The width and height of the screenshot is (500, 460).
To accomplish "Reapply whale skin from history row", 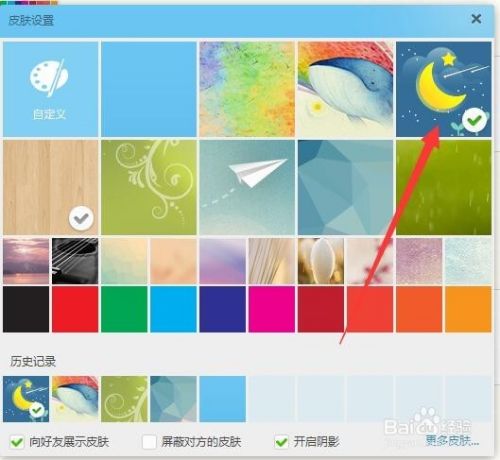I will click(x=75, y=399).
